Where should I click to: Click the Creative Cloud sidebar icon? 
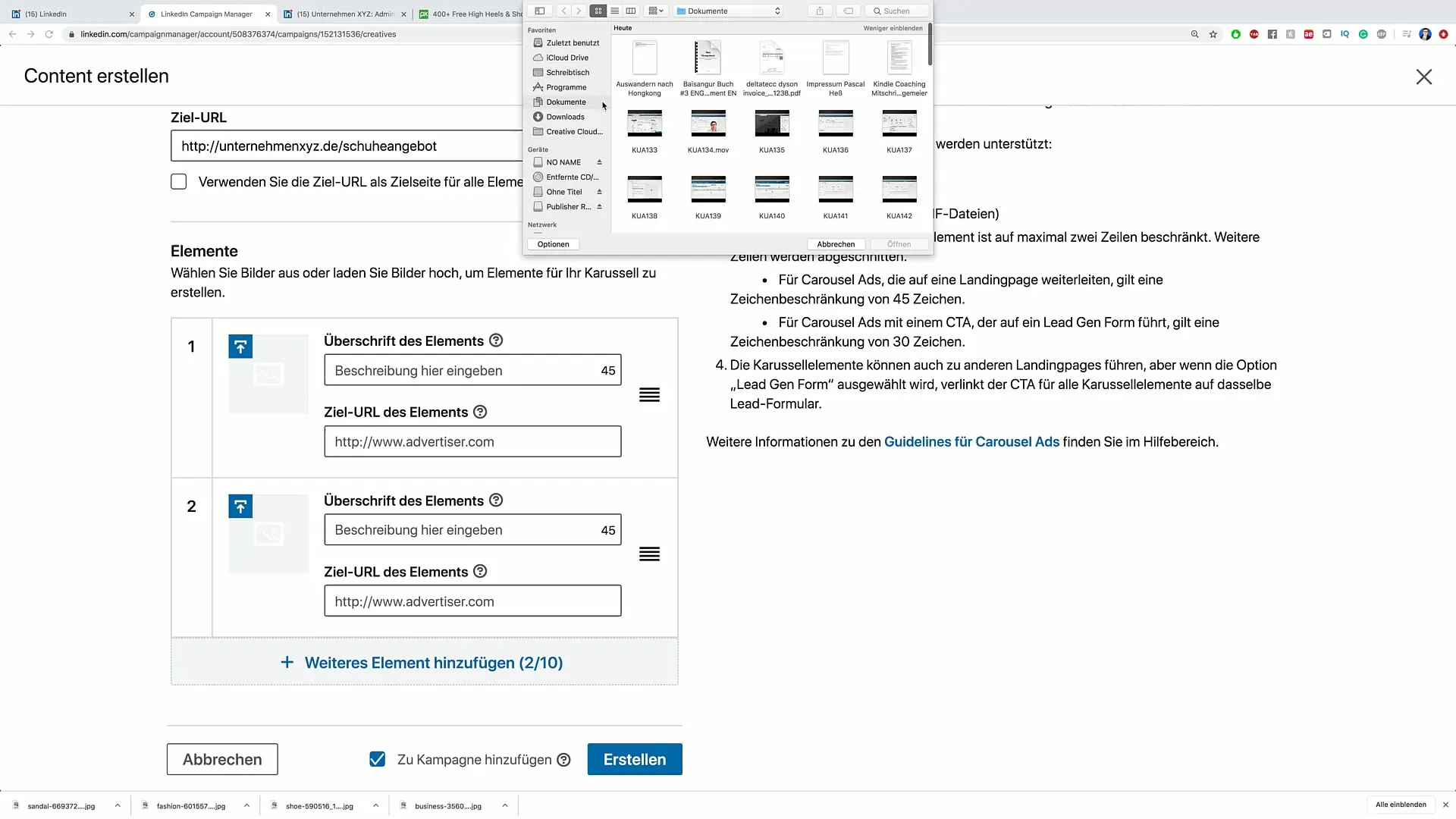pyautogui.click(x=538, y=131)
